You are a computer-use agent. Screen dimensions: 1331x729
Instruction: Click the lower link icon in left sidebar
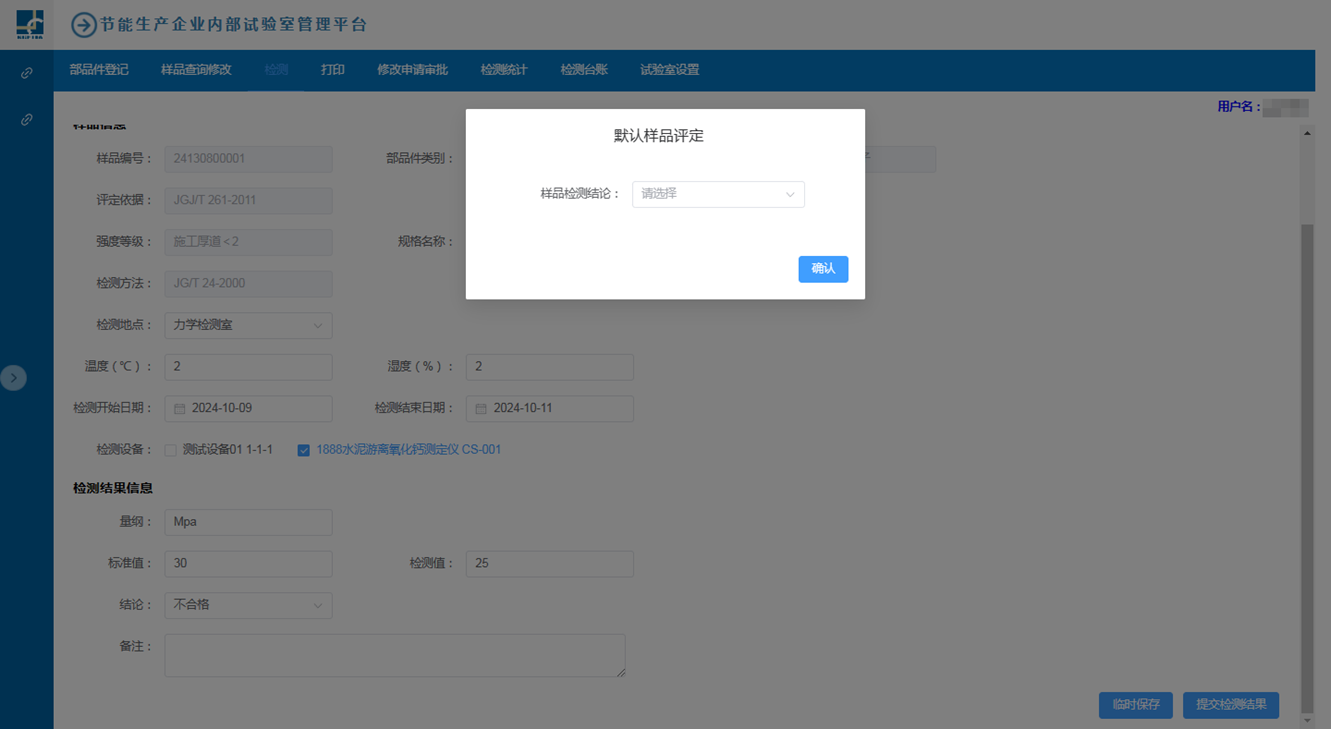click(27, 120)
